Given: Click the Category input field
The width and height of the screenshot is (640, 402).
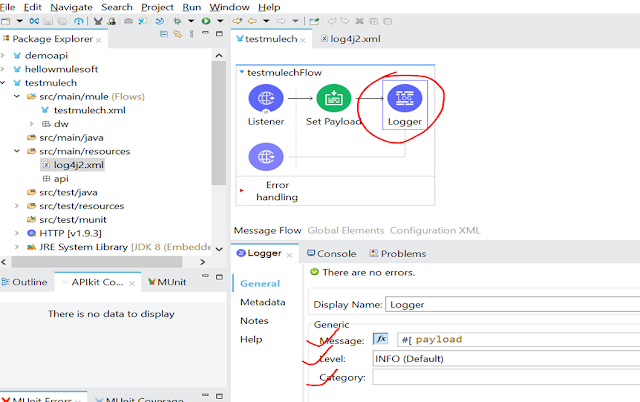Looking at the screenshot, I should pyautogui.click(x=506, y=377).
